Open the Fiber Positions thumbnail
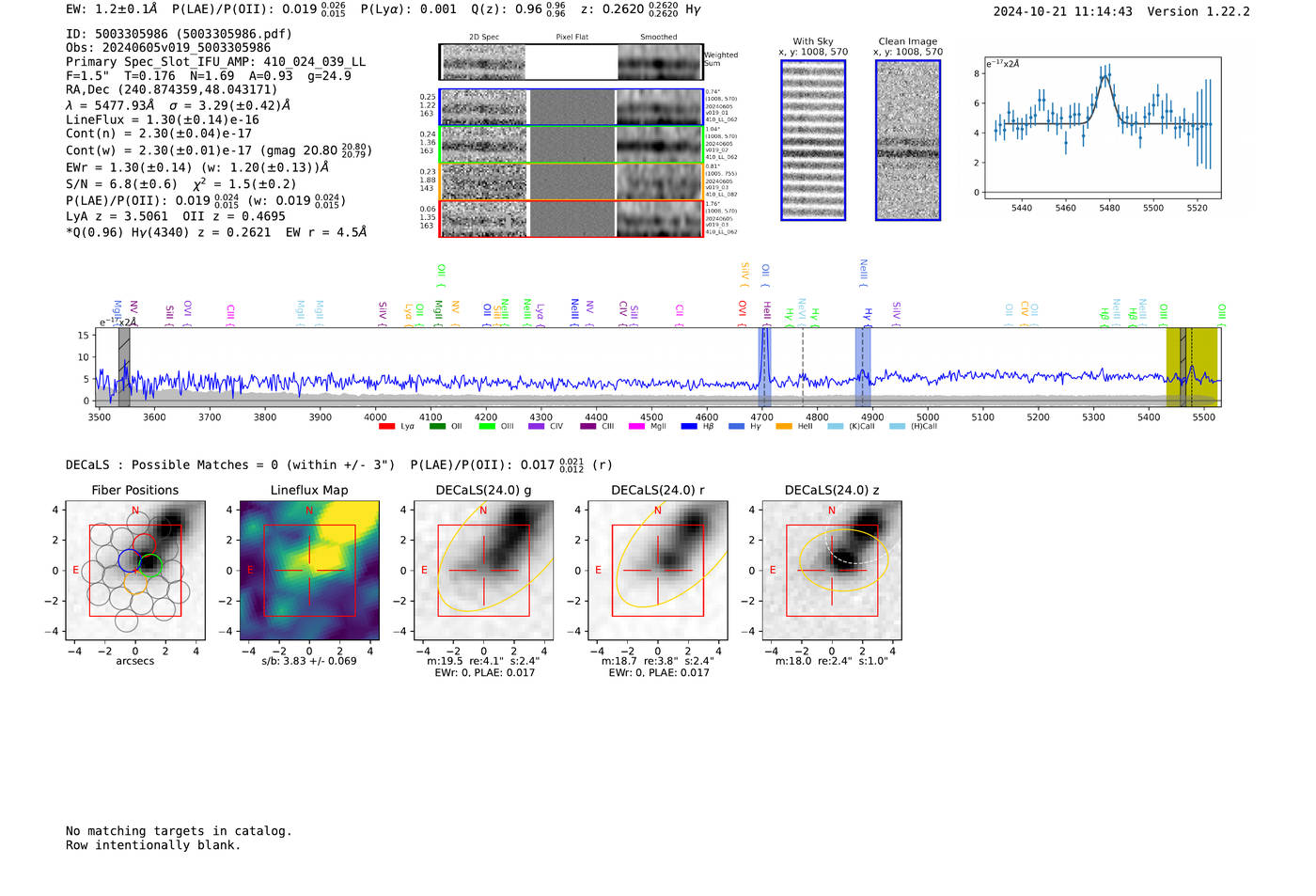 click(x=135, y=571)
